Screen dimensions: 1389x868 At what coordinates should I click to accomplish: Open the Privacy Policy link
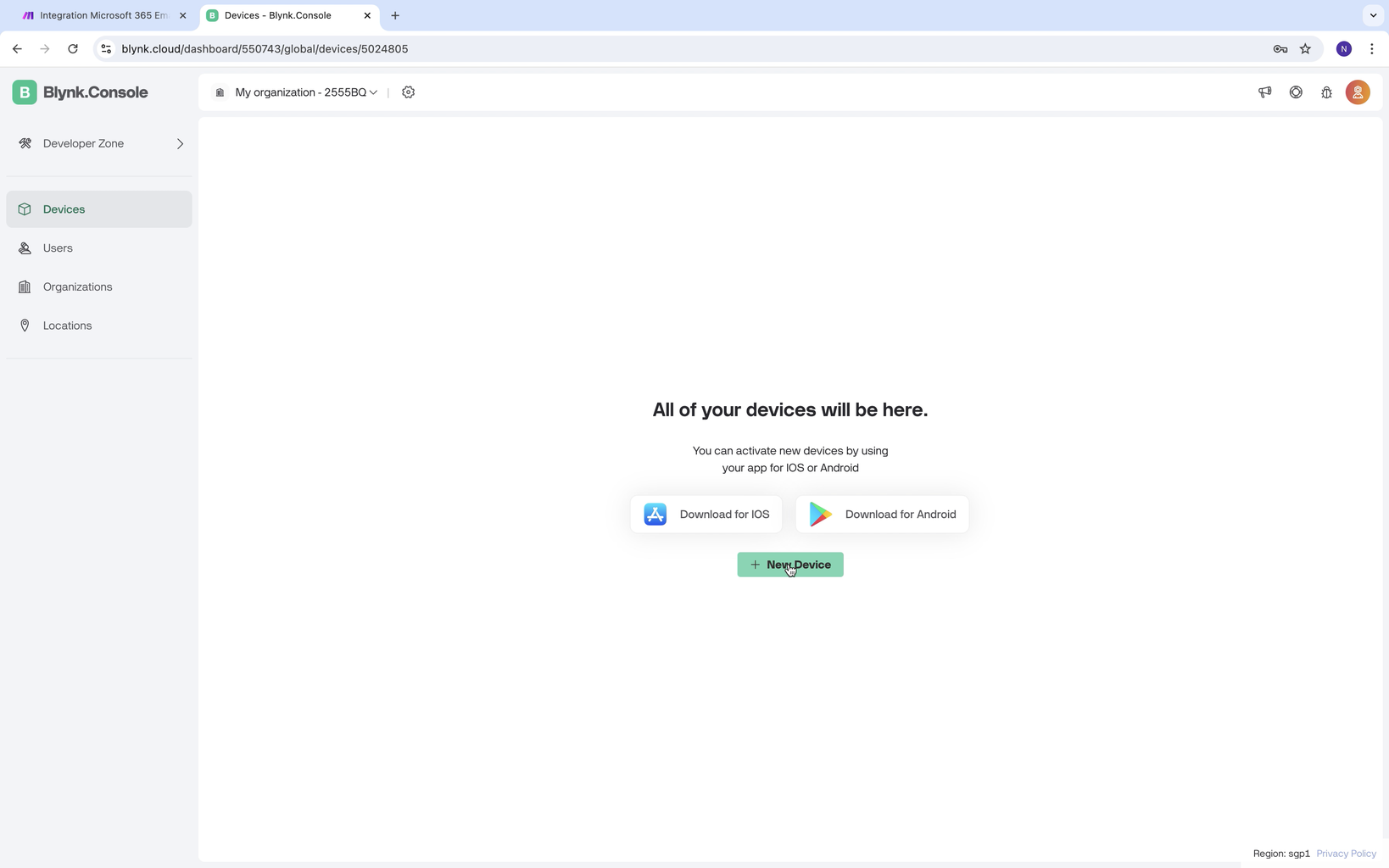pyautogui.click(x=1346, y=854)
